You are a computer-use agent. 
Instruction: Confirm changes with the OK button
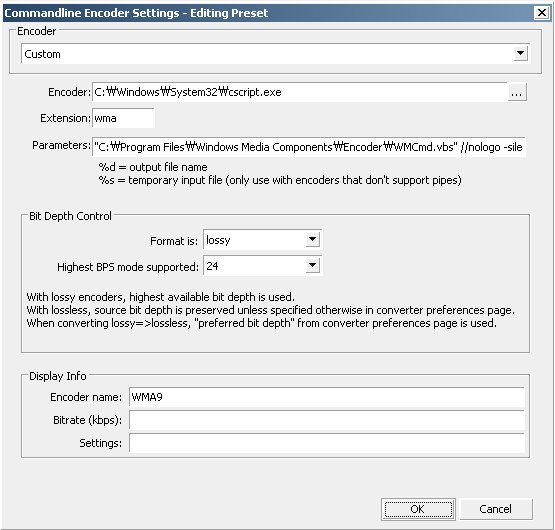coord(418,509)
